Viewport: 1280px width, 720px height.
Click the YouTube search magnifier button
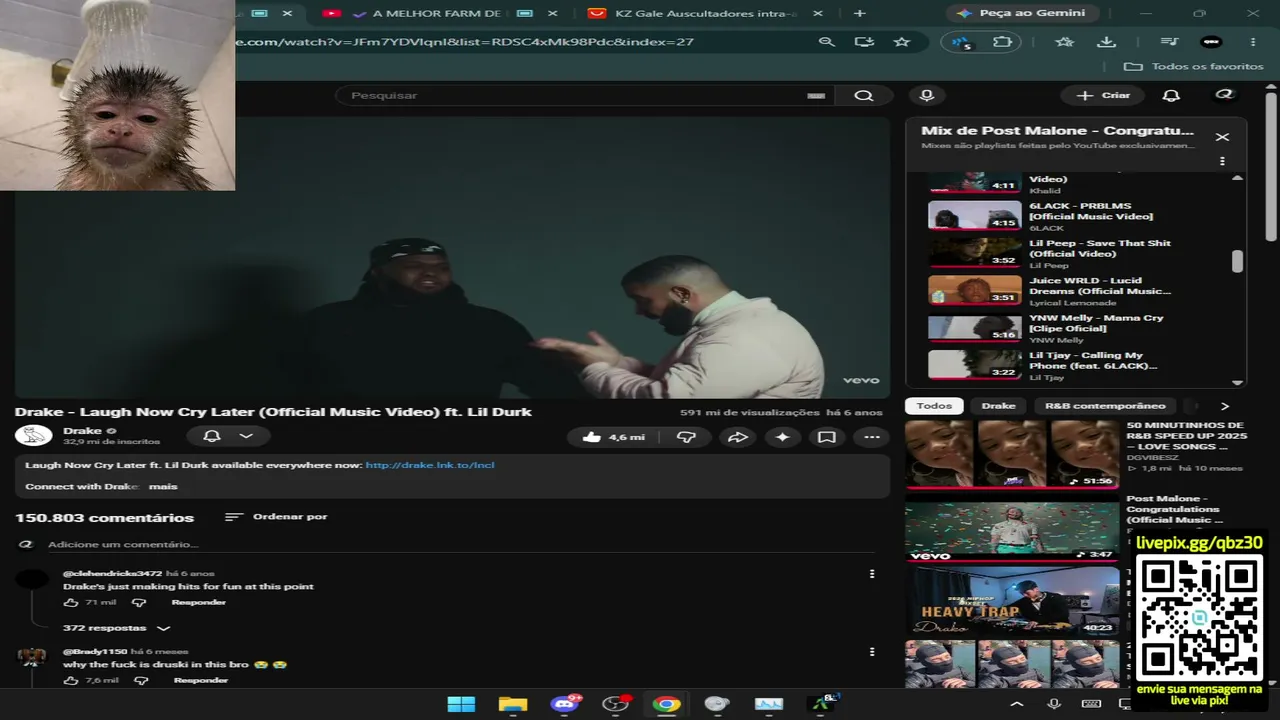(x=864, y=95)
